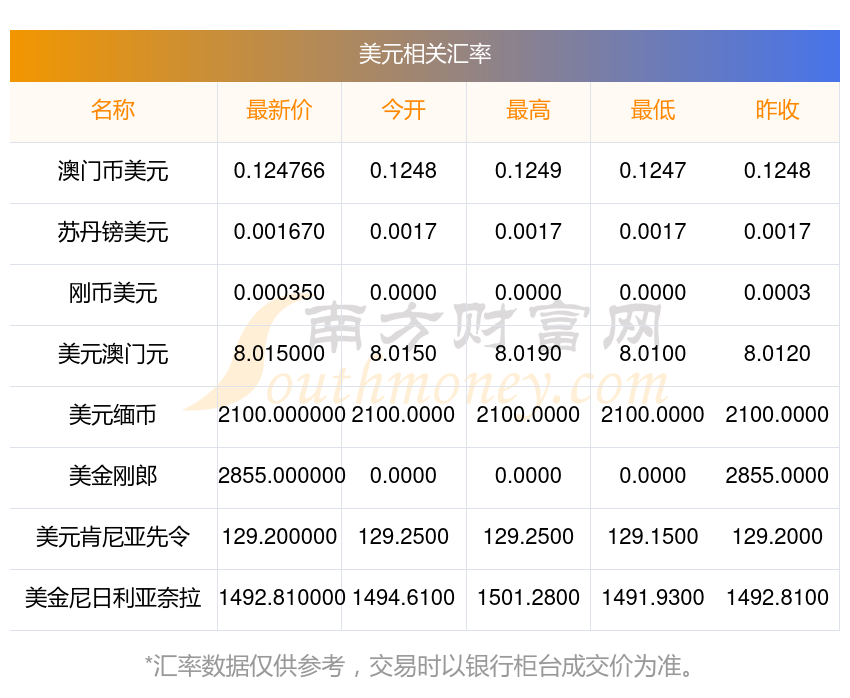Select 美元澳门元 最低 value 8.0100
Image resolution: width=850 pixels, height=698 pixels.
653,354
